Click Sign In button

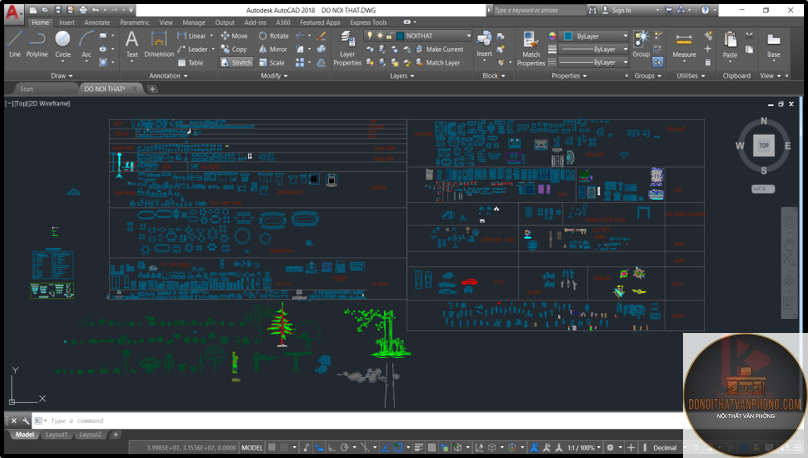click(616, 10)
